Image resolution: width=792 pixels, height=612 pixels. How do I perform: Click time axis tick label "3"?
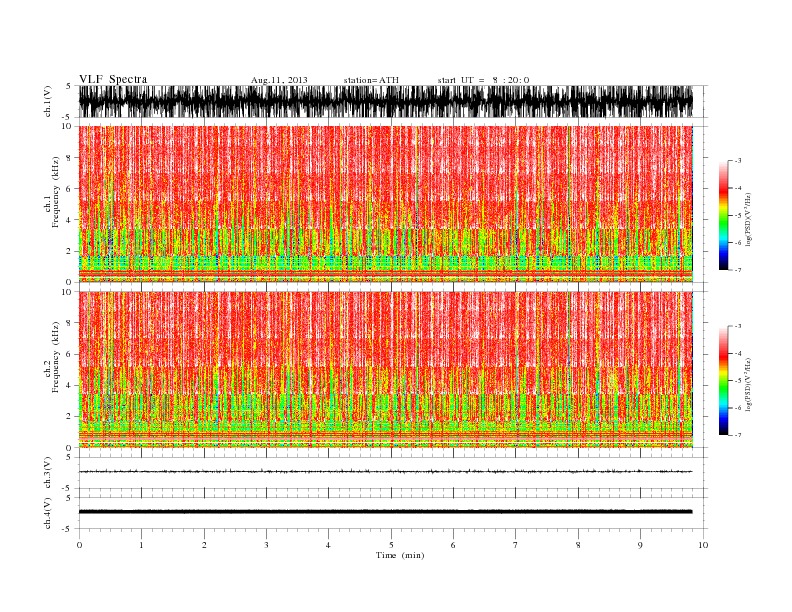click(266, 545)
